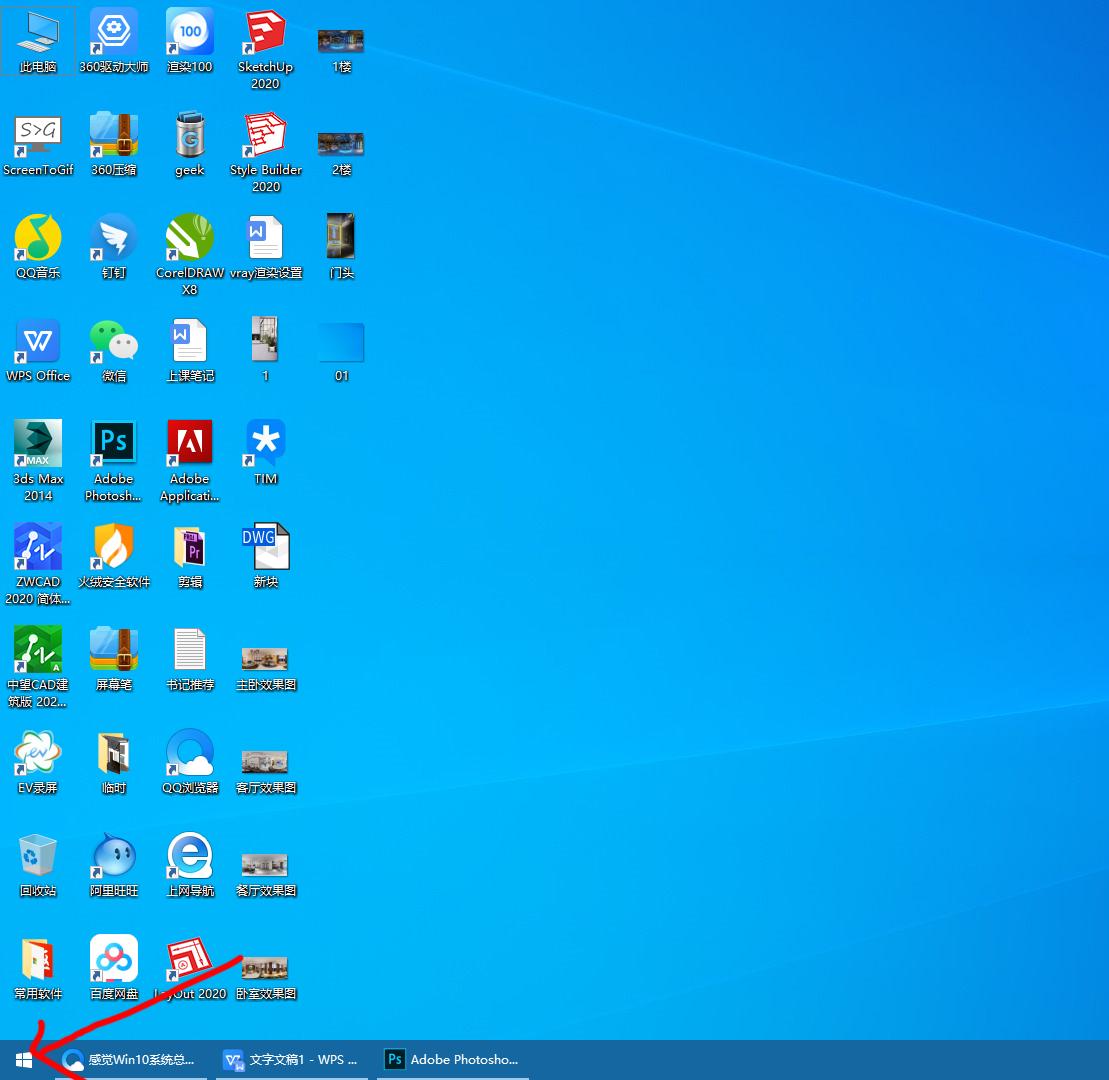Image resolution: width=1109 pixels, height=1080 pixels.
Task: Open 火绒安全软件 security software
Action: 113,548
